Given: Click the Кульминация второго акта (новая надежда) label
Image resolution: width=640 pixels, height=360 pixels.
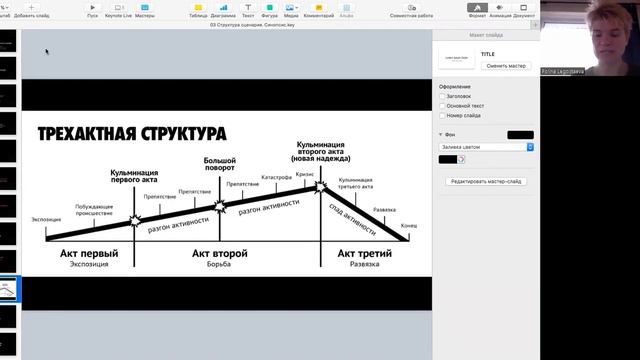Looking at the screenshot, I should [320, 151].
